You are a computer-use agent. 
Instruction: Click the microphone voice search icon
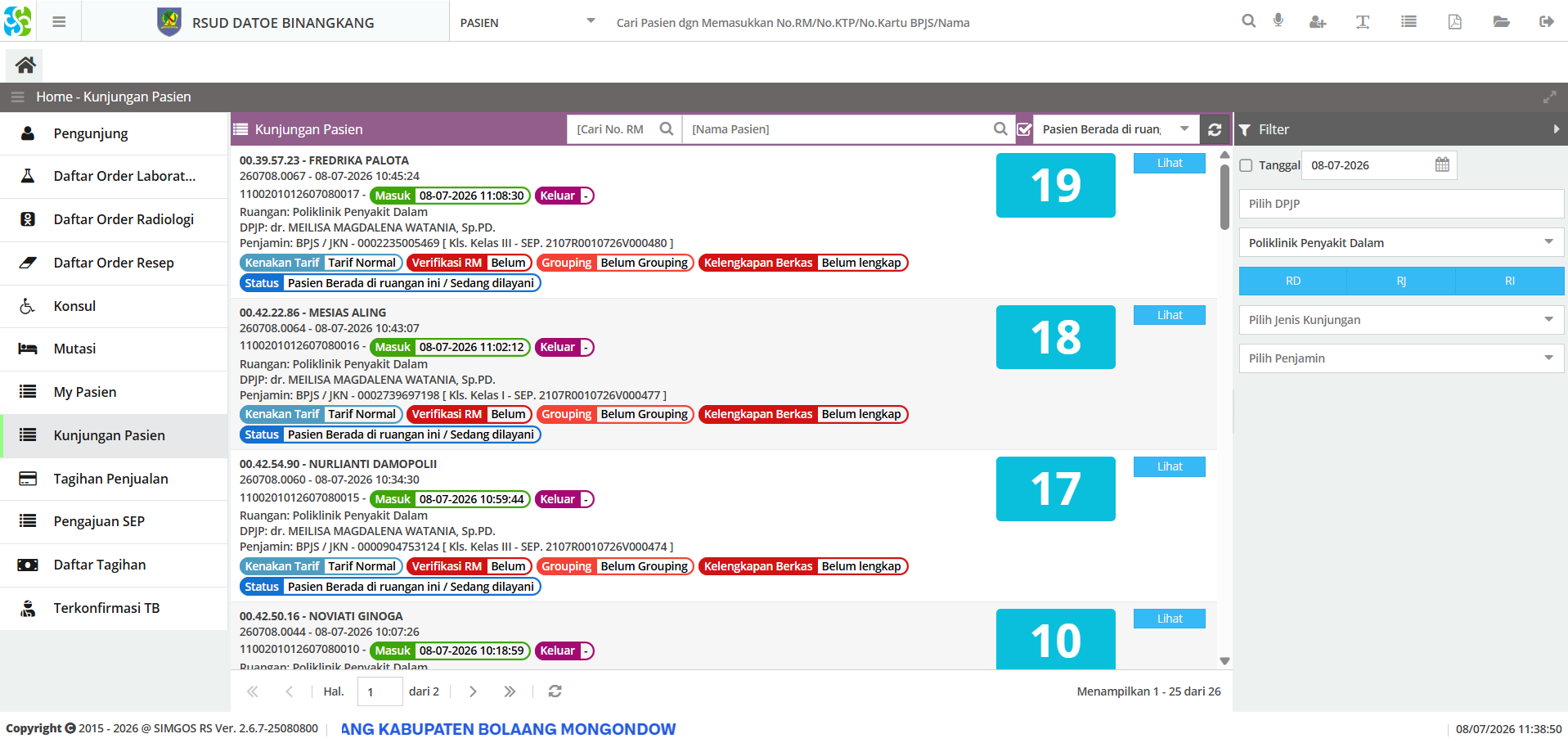click(x=1278, y=21)
